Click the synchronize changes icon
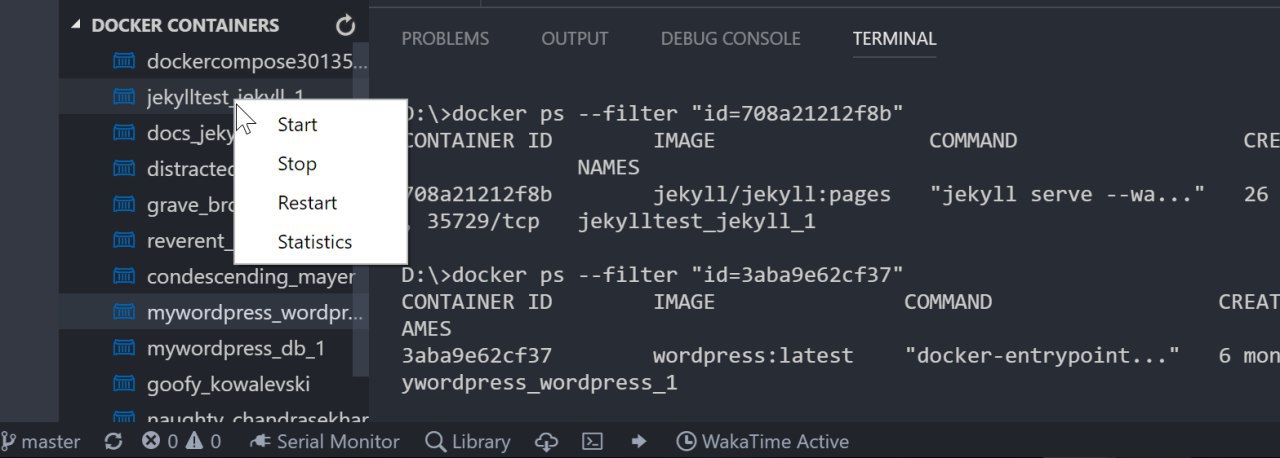The height and width of the screenshot is (458, 1280). (x=113, y=441)
